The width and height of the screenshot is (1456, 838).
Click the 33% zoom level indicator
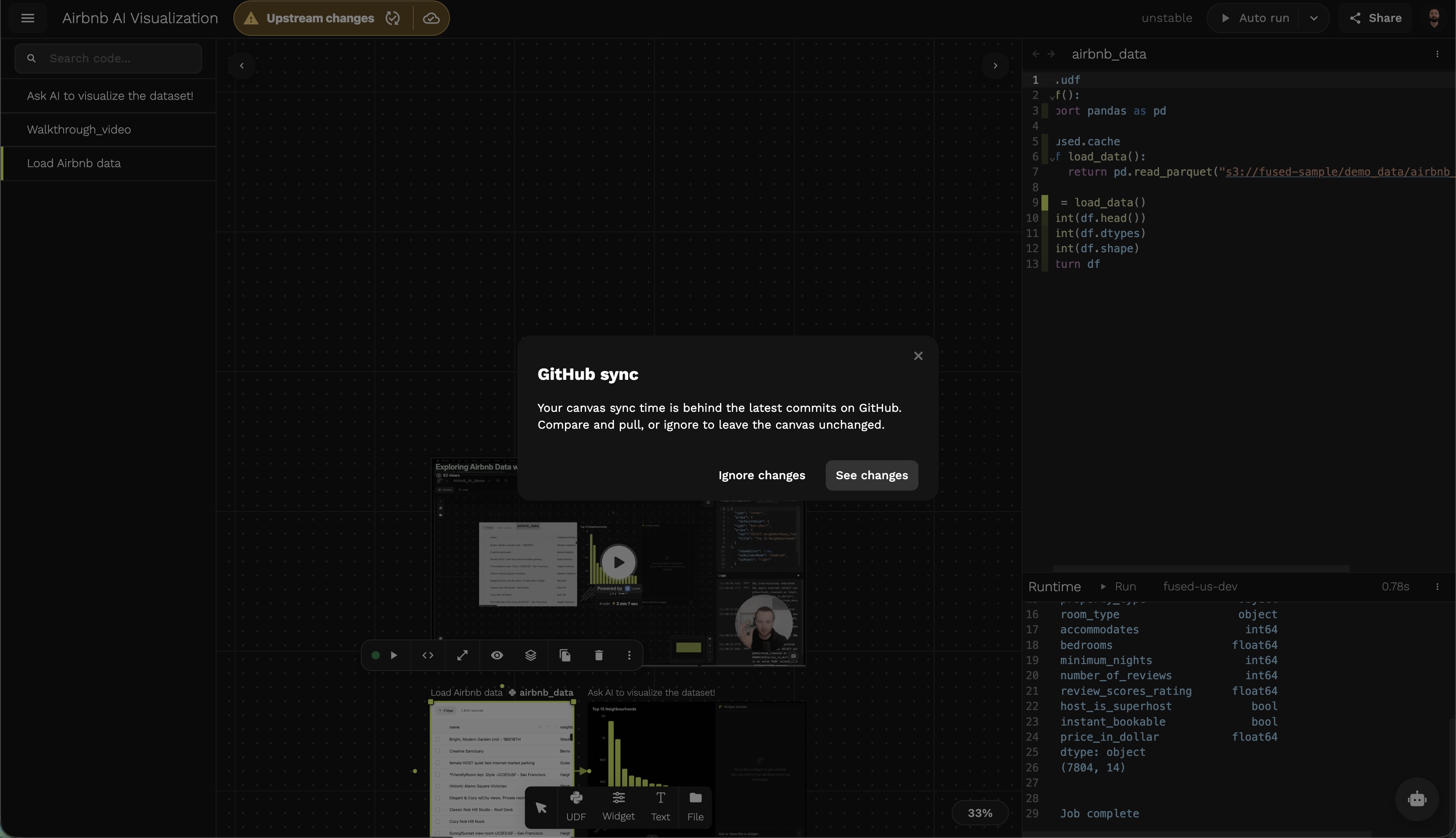click(x=980, y=813)
